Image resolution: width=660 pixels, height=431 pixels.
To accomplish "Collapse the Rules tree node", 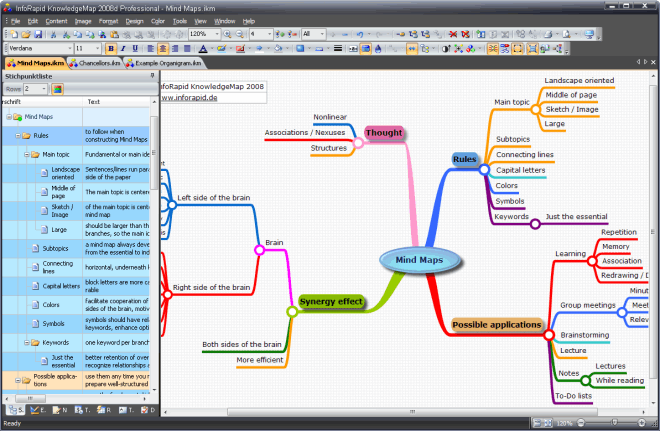I will click(18, 136).
